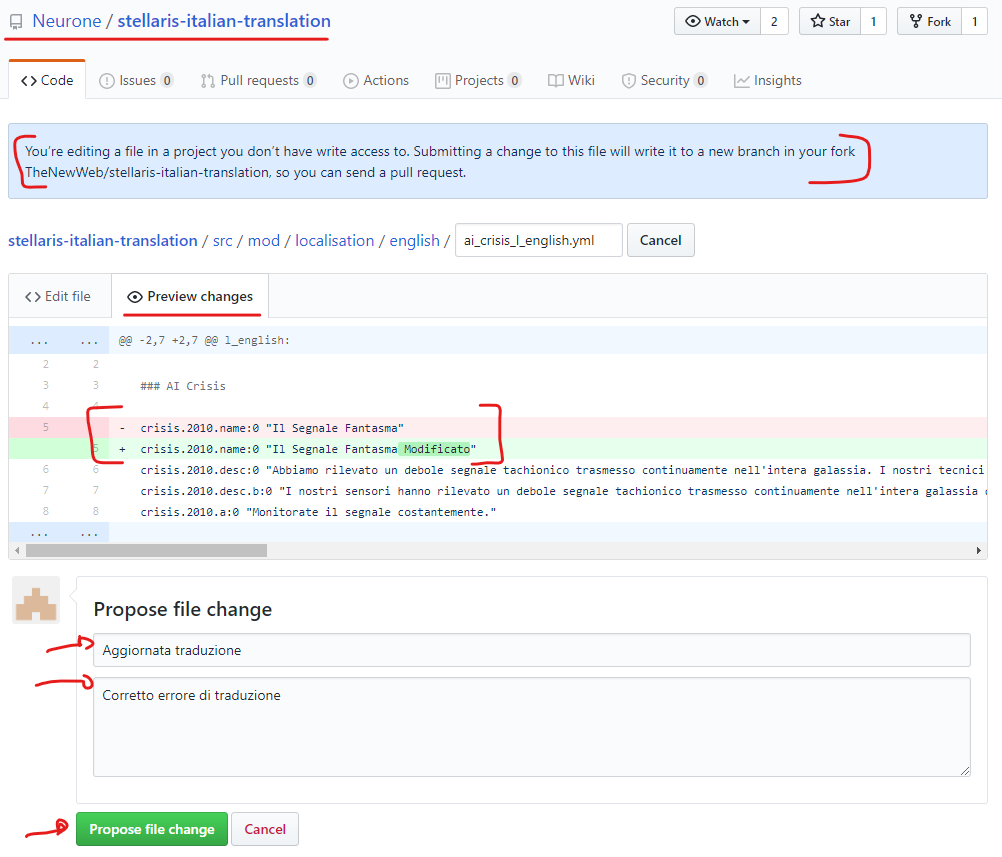Go to the Actions tab
1002x857 pixels.
[376, 81]
